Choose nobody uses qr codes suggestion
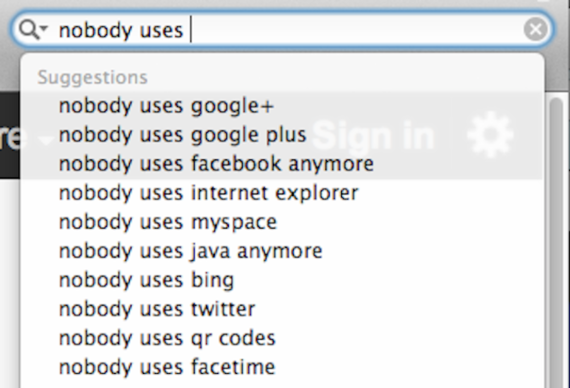This screenshot has width=570, height=388. pos(282,339)
